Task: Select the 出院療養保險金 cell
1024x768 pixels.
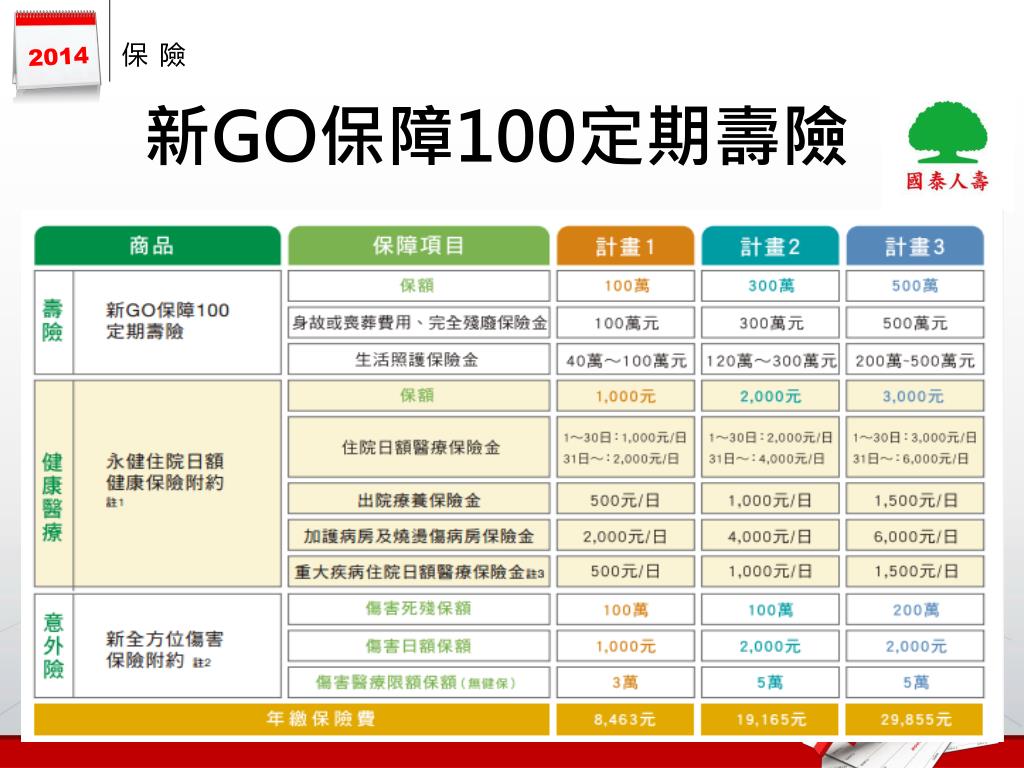Action: coord(419,500)
